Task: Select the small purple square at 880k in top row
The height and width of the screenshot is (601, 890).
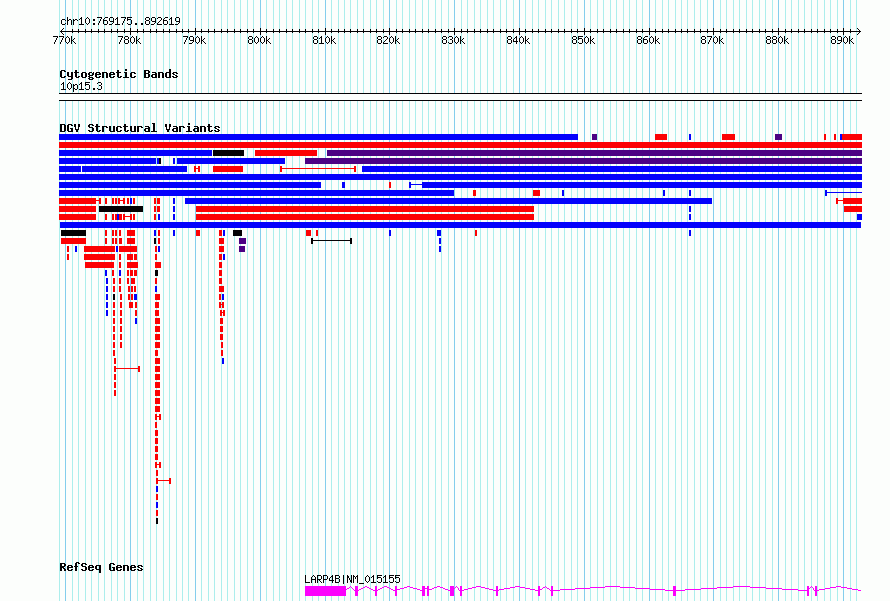Action: 778,137
